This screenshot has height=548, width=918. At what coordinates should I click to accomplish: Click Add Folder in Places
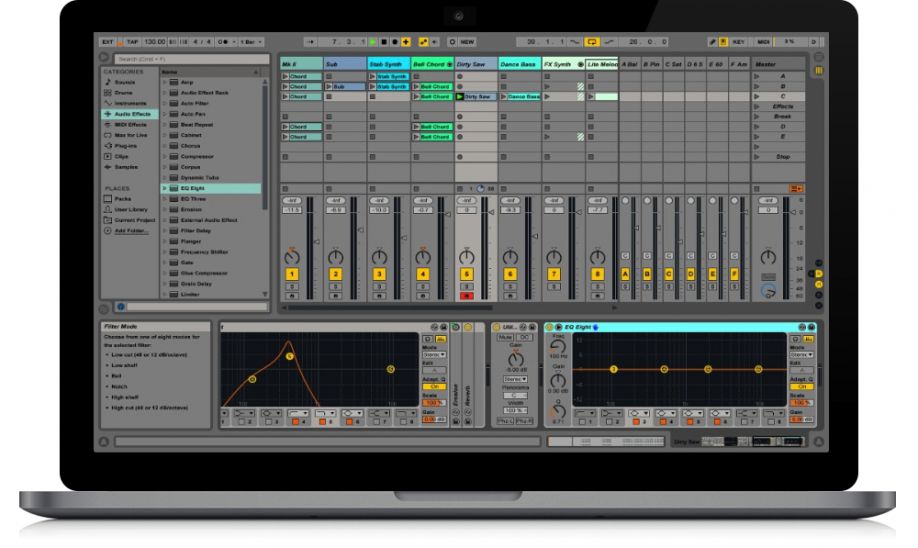click(x=130, y=230)
